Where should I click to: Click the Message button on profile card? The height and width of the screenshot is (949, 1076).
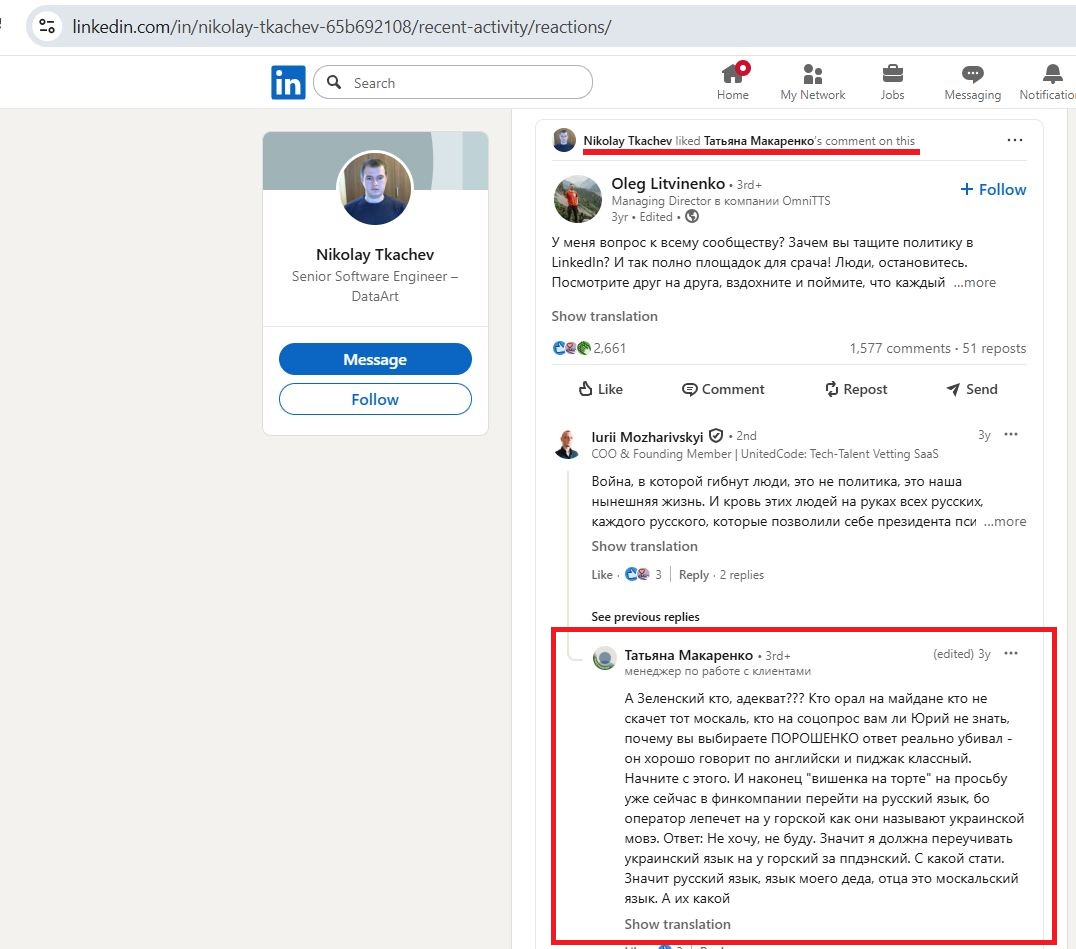(x=375, y=359)
